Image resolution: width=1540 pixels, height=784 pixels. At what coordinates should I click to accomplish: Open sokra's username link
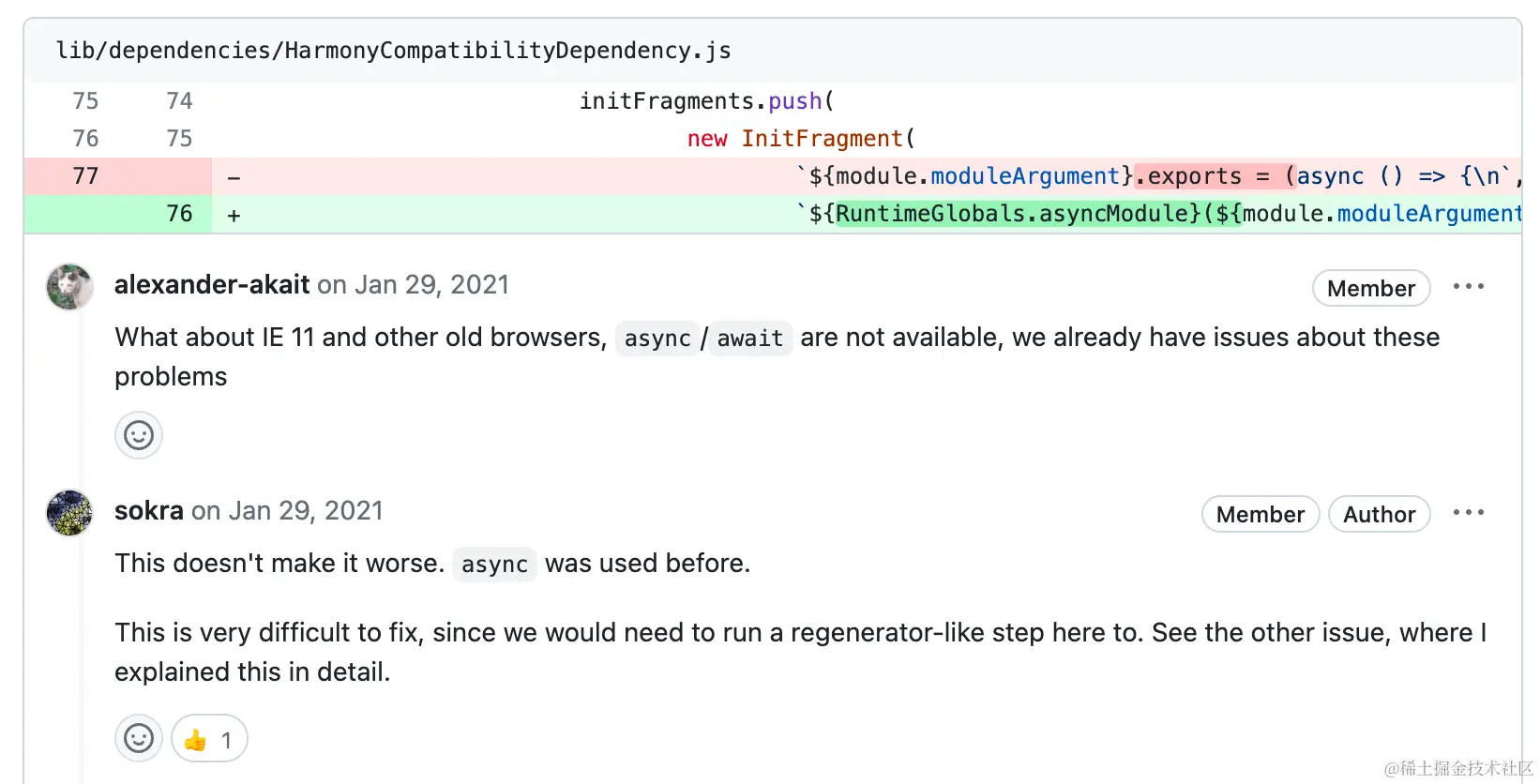click(149, 511)
